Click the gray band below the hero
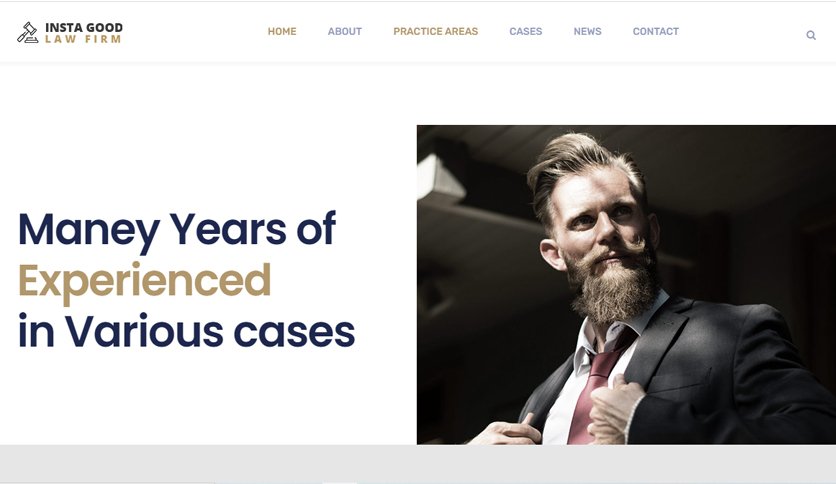 point(418,463)
